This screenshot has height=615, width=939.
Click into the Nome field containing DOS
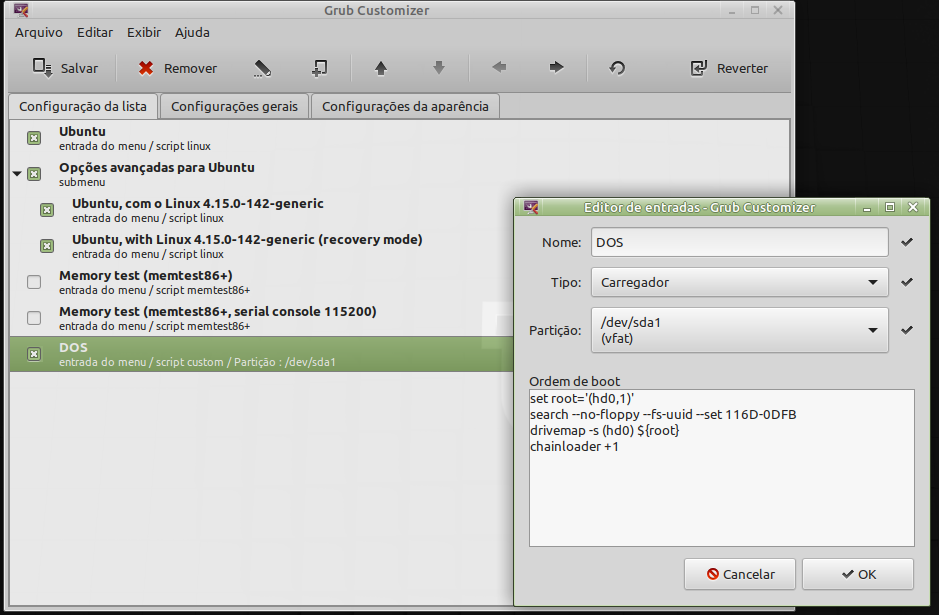pyautogui.click(x=740, y=242)
